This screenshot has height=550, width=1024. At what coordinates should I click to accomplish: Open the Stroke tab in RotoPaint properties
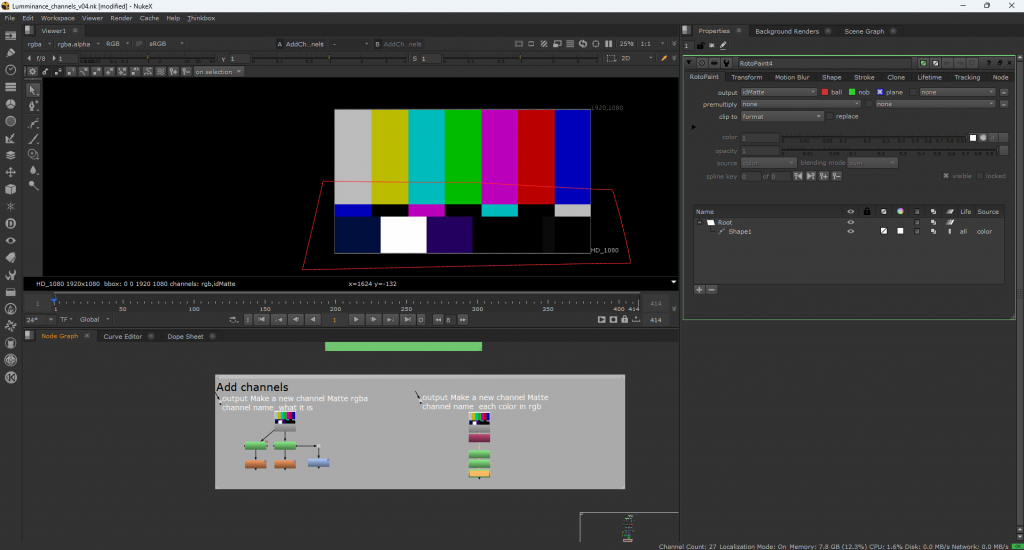(x=864, y=77)
